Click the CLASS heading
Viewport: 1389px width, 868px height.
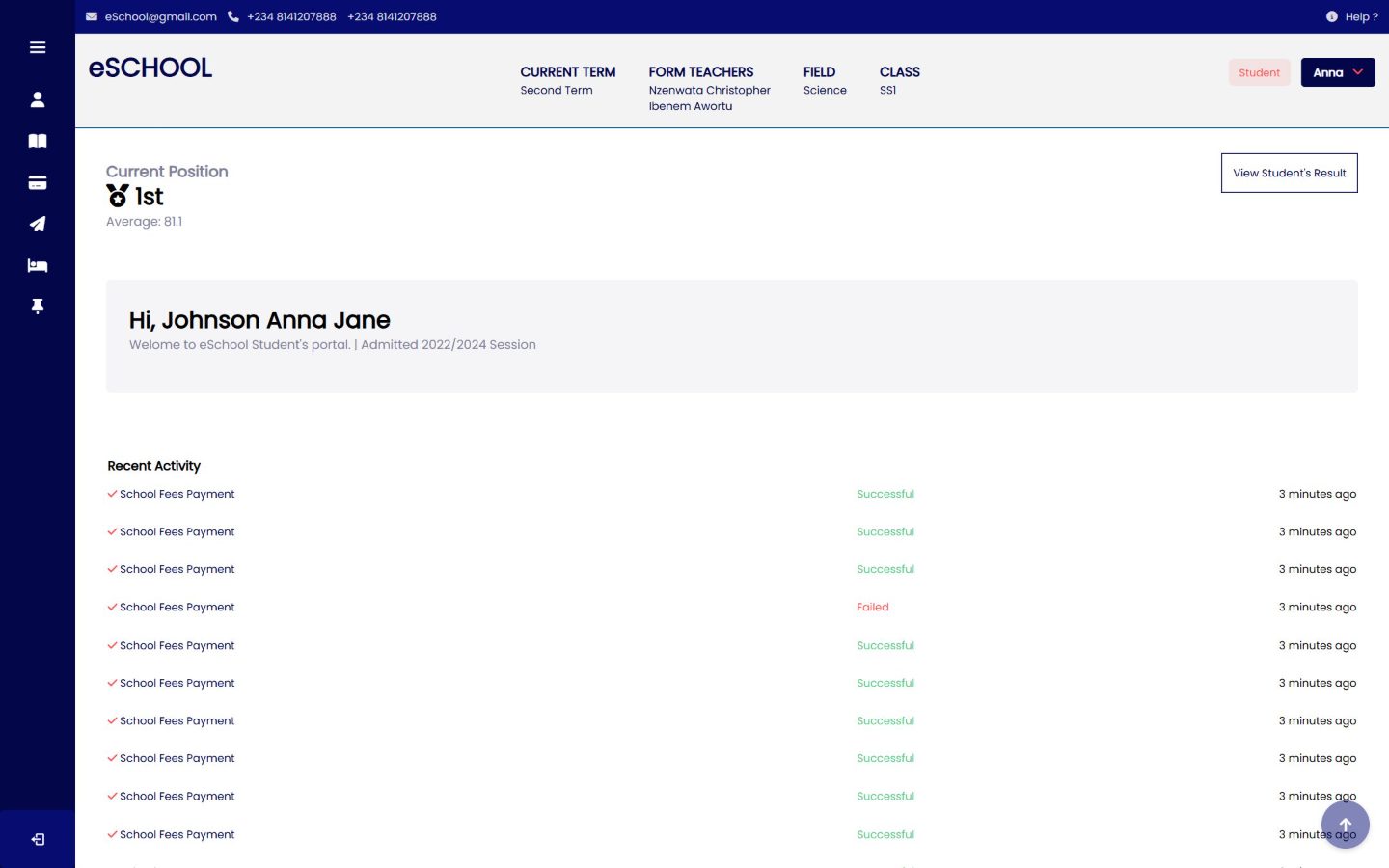900,72
